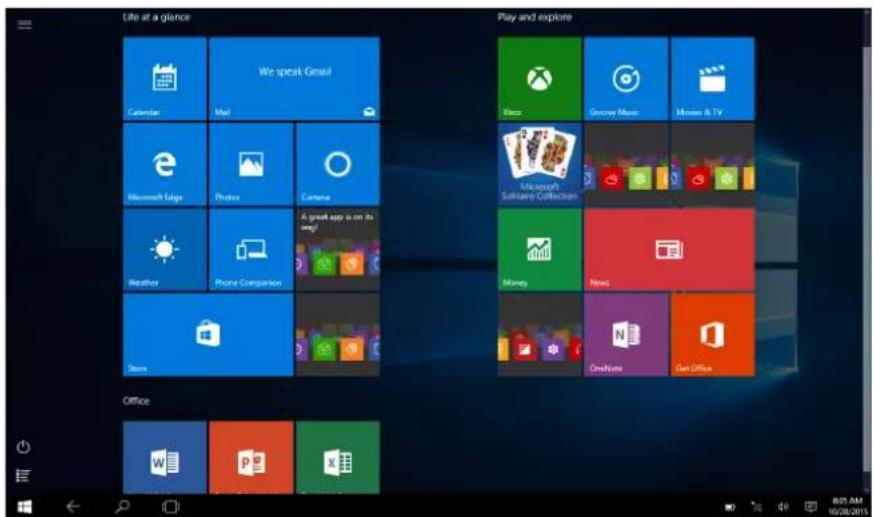The height and width of the screenshot is (517, 873).
Task: Expand the hamburger menu at top left
Action: 25,23
